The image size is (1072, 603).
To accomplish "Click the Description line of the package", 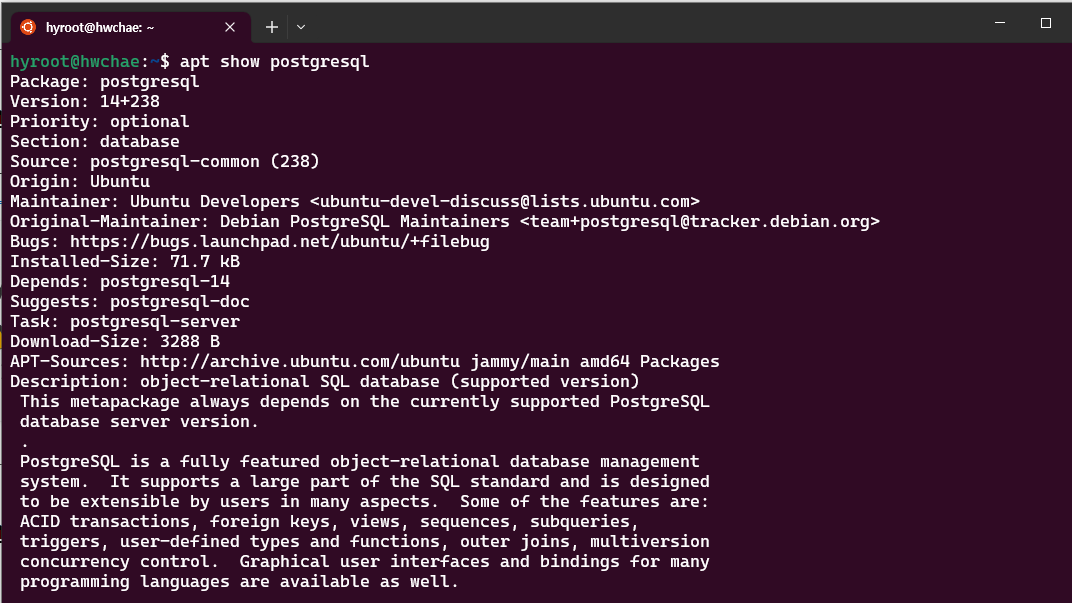I will coord(320,381).
